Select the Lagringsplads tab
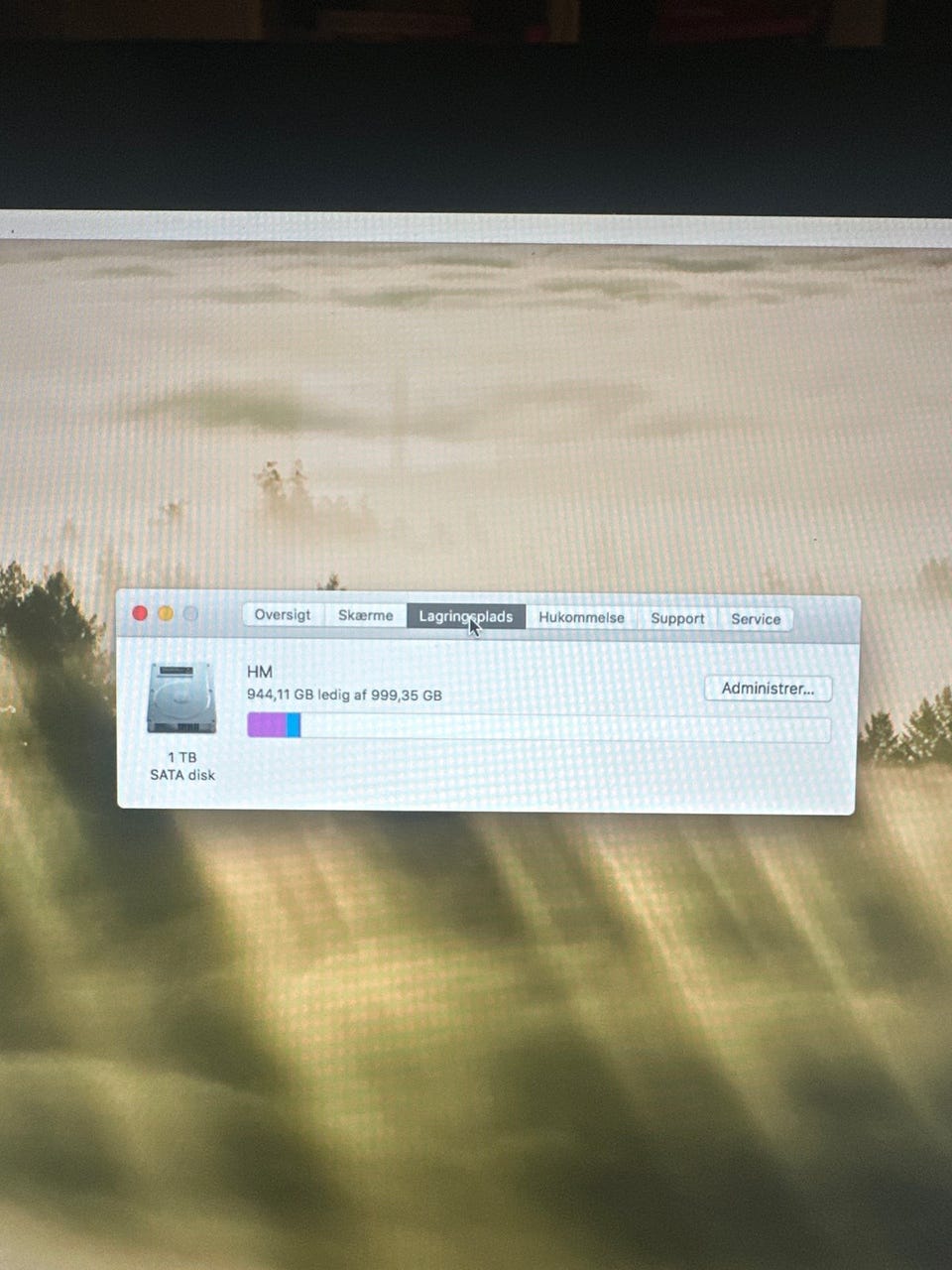Image resolution: width=952 pixels, height=1270 pixels. 466,616
